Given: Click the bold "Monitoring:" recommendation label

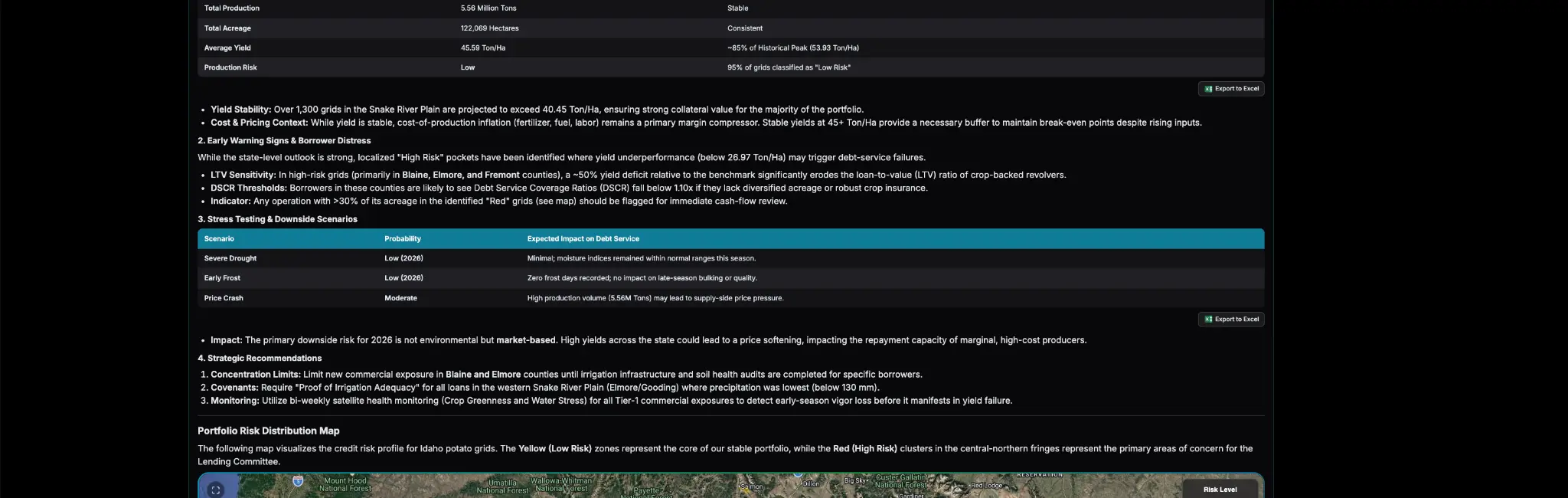Looking at the screenshot, I should pyautogui.click(x=235, y=401).
